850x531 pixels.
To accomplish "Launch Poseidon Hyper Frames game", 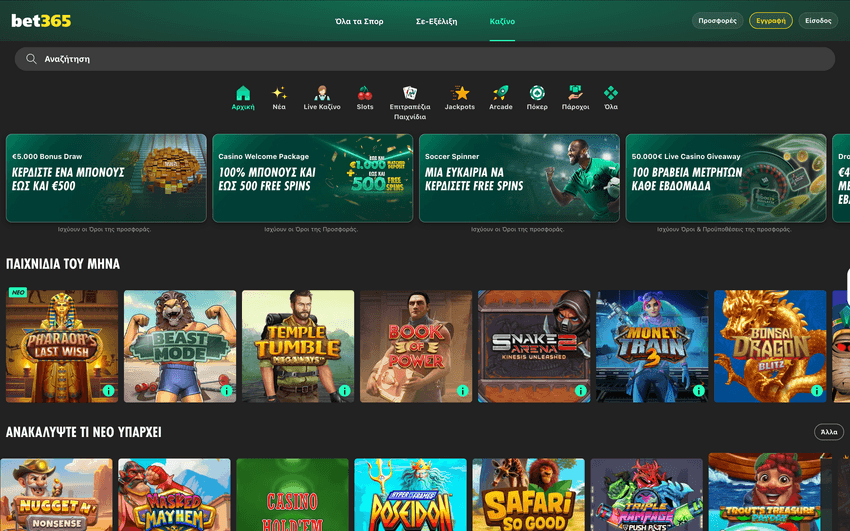I will [410, 495].
